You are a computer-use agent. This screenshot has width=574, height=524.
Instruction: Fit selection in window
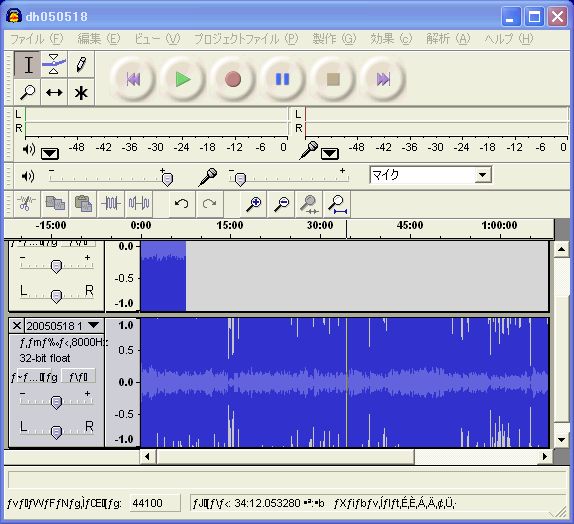pyautogui.click(x=309, y=203)
